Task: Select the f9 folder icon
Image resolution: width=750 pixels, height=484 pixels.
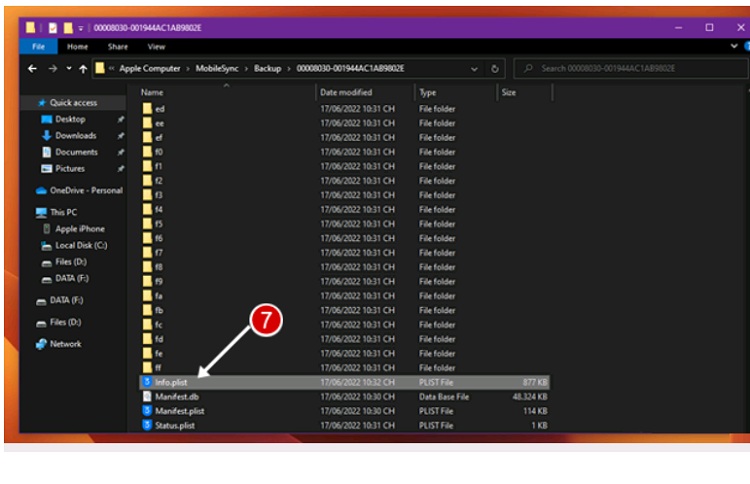Action: (147, 281)
